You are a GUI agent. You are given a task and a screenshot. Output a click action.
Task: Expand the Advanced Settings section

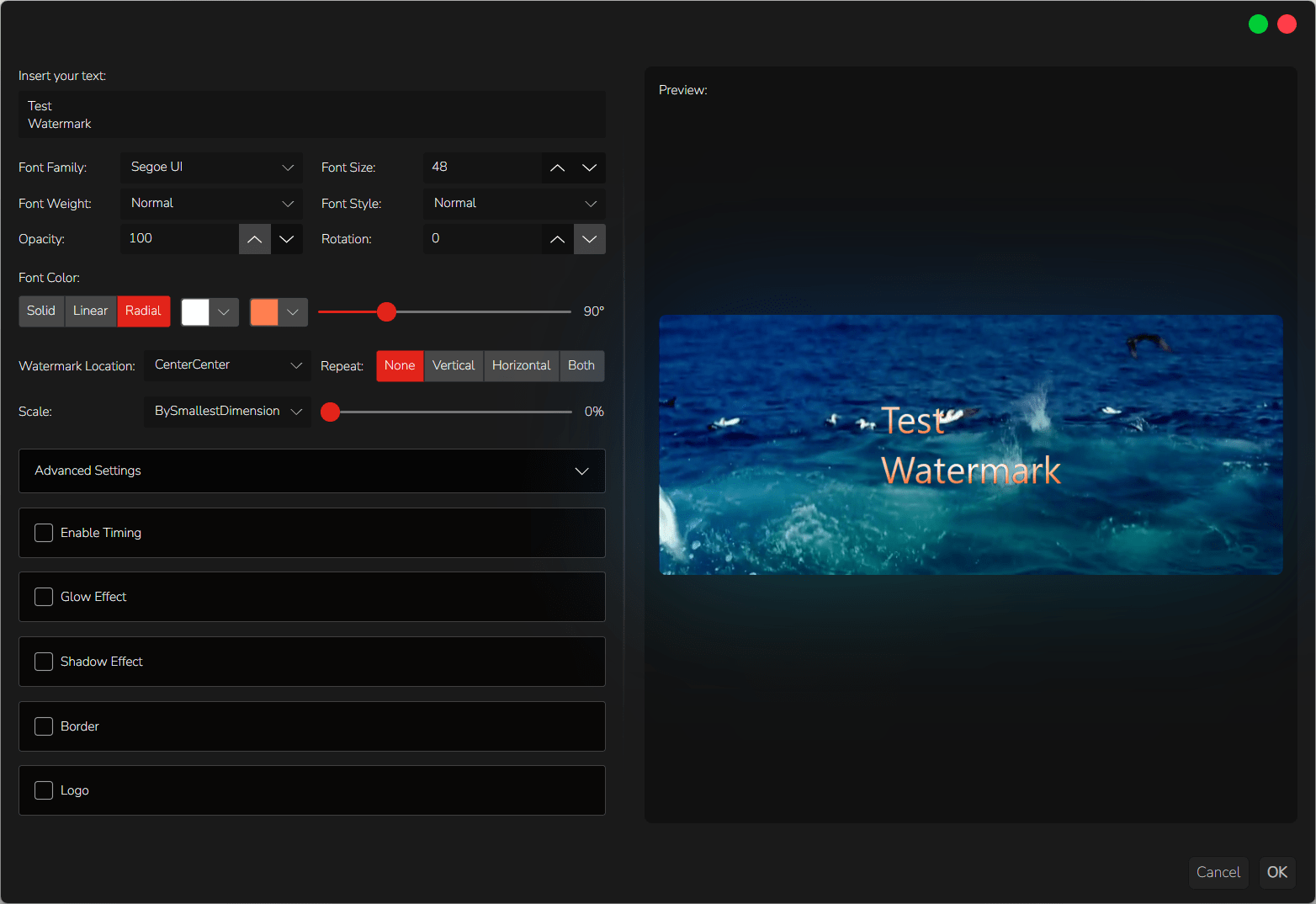coord(311,471)
